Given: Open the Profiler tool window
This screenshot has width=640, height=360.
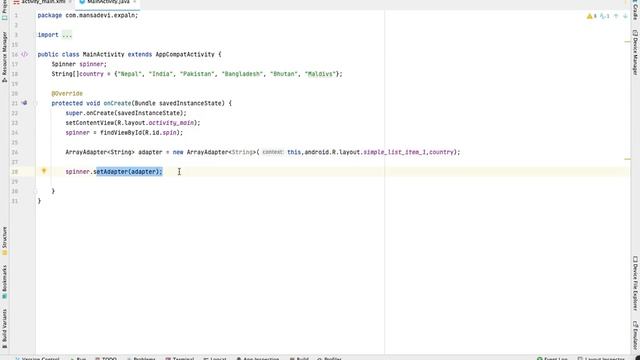Looking at the screenshot, I should (x=329, y=358).
